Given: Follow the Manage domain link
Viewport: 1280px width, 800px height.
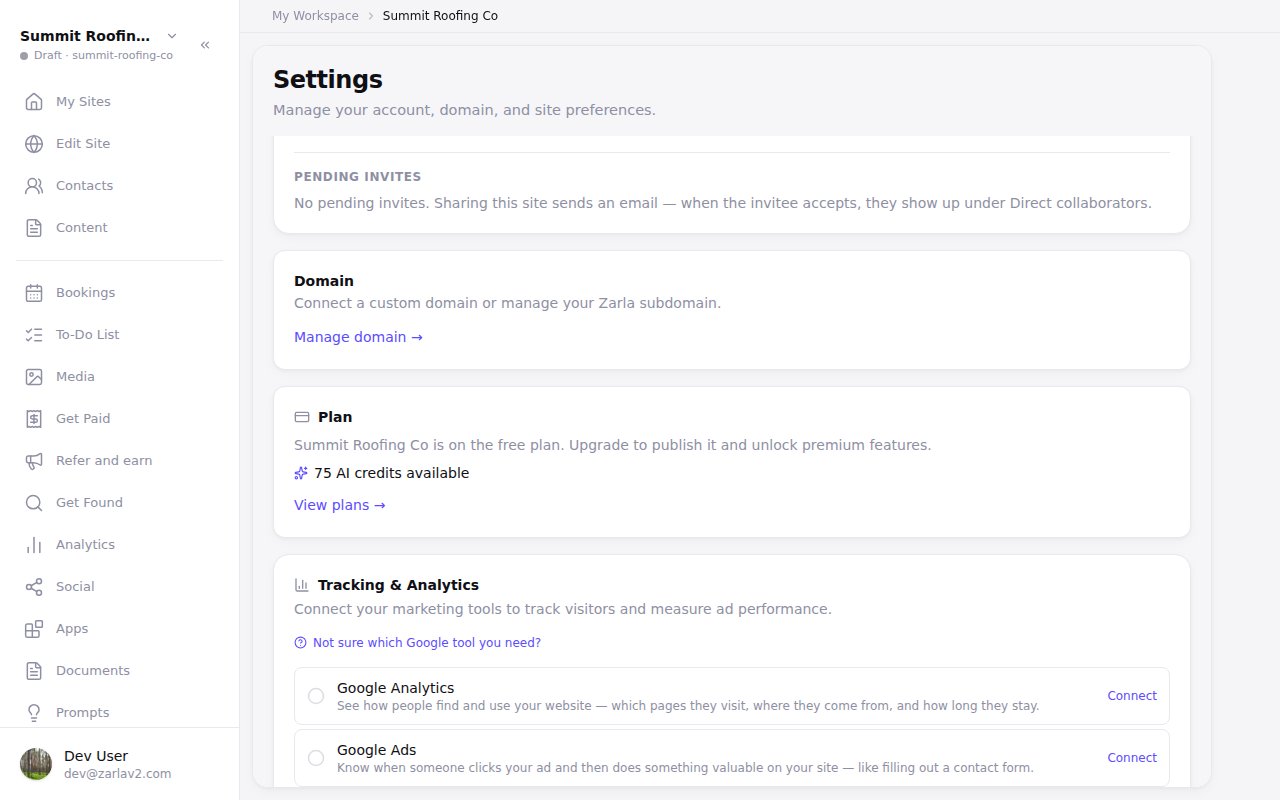Looking at the screenshot, I should click(358, 337).
